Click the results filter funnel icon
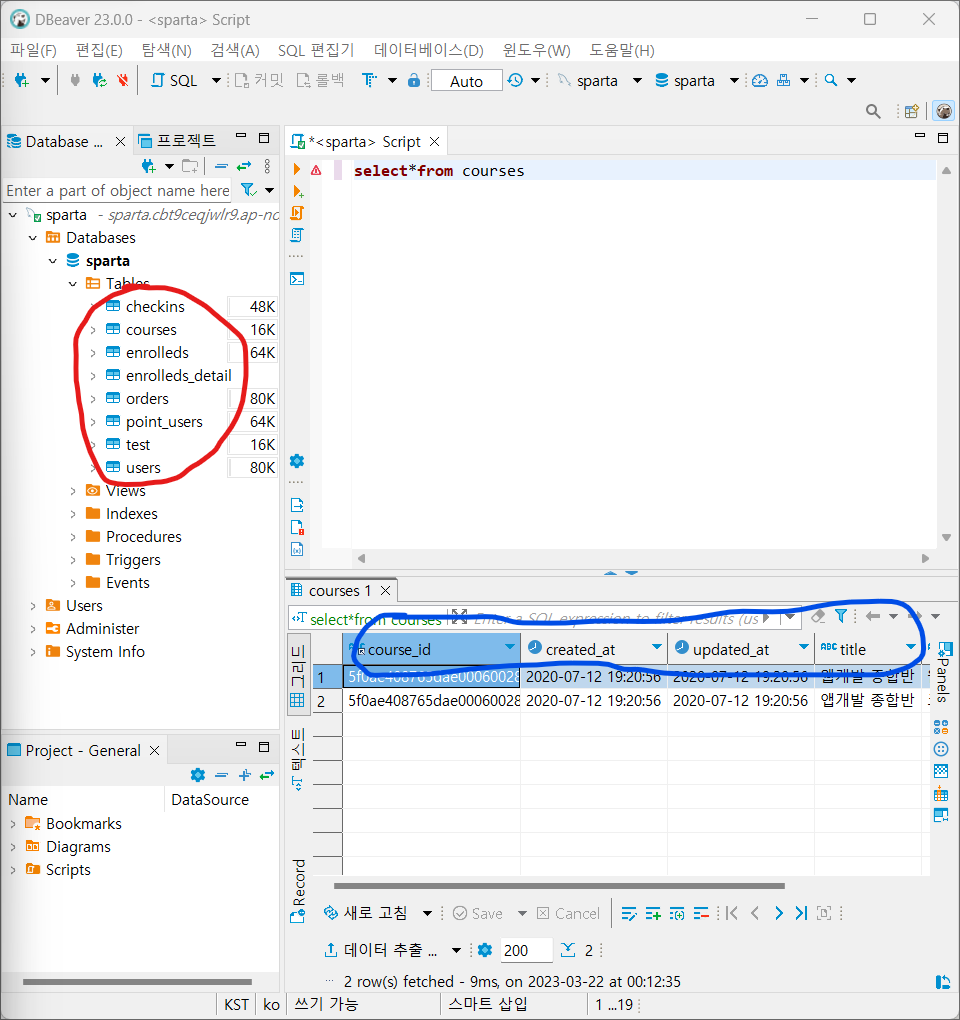Screen dimensions: 960x1020 pyautogui.click(x=841, y=616)
